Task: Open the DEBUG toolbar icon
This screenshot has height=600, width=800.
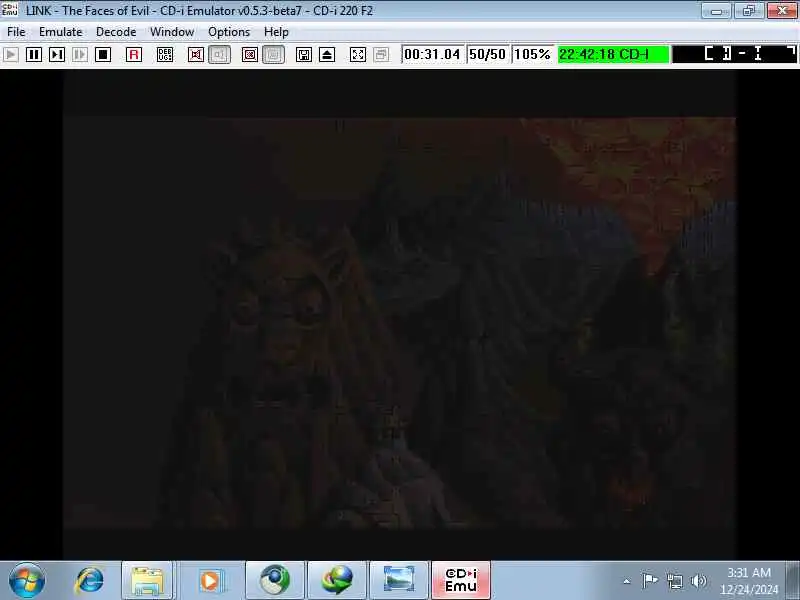Action: 165,55
